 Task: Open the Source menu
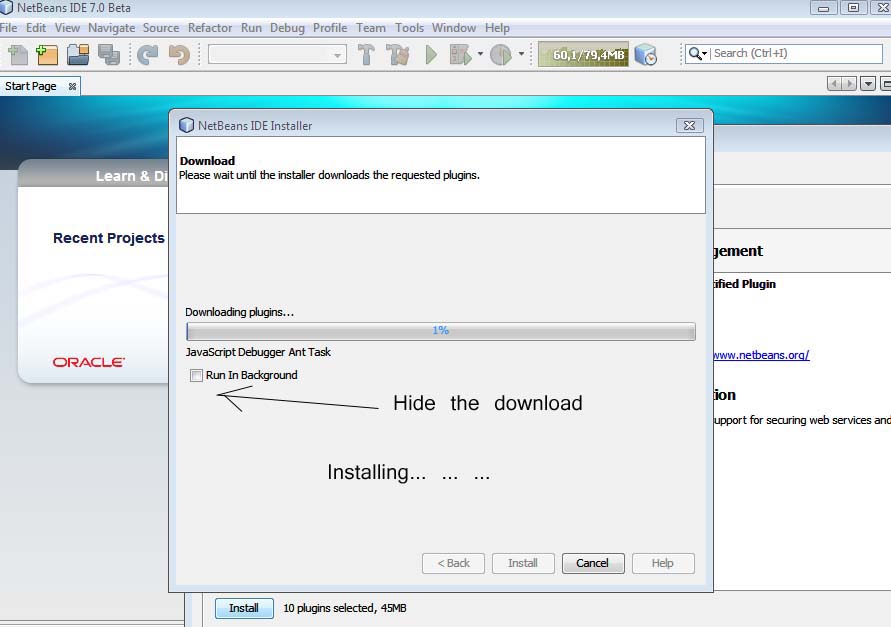[x=161, y=28]
